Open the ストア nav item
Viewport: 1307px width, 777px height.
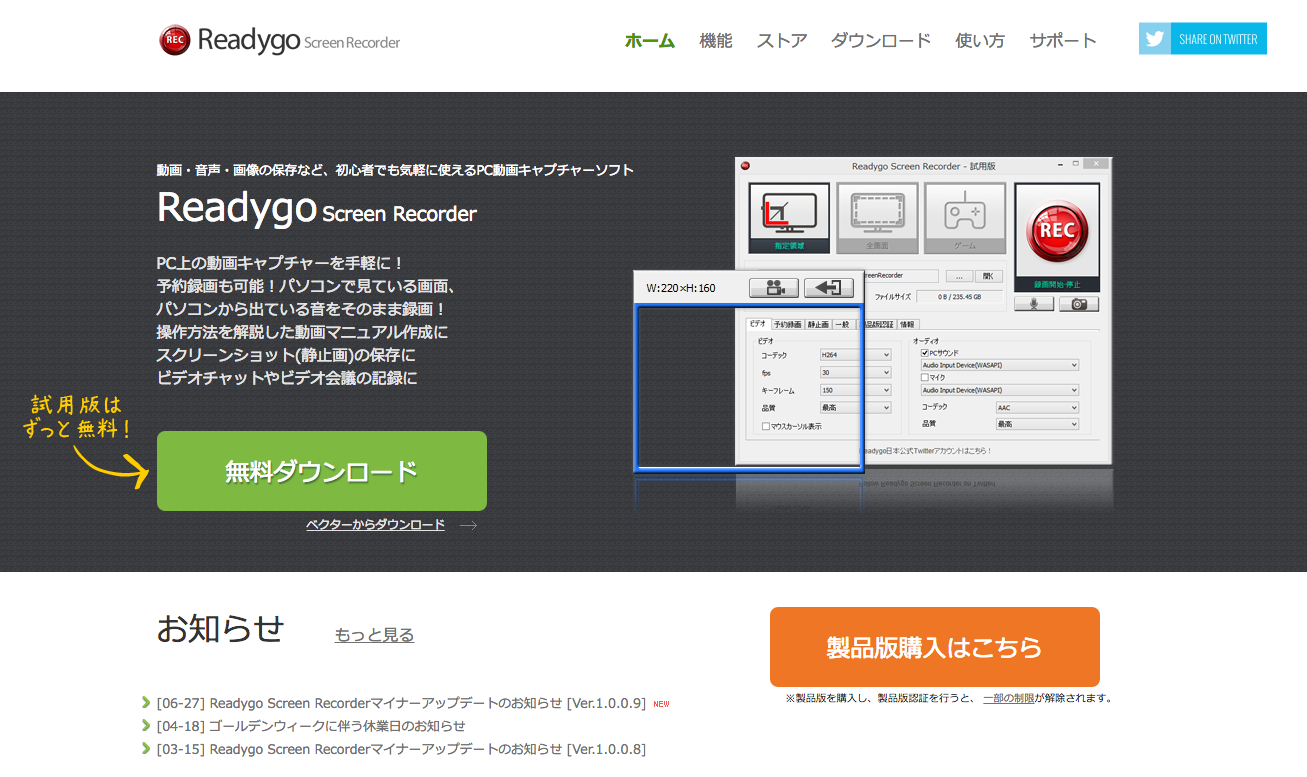[782, 41]
